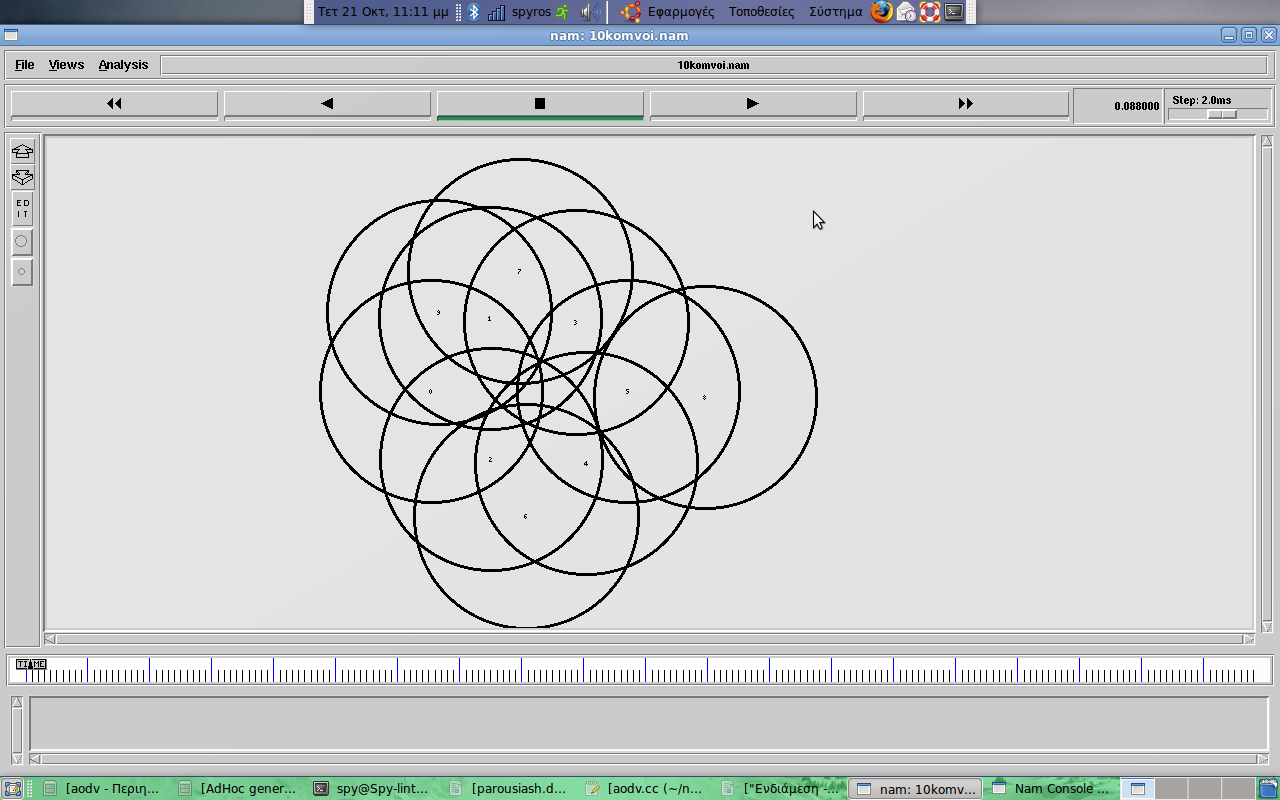Select the large node size circle button
Image resolution: width=1280 pixels, height=800 pixels.
pyautogui.click(x=22, y=241)
